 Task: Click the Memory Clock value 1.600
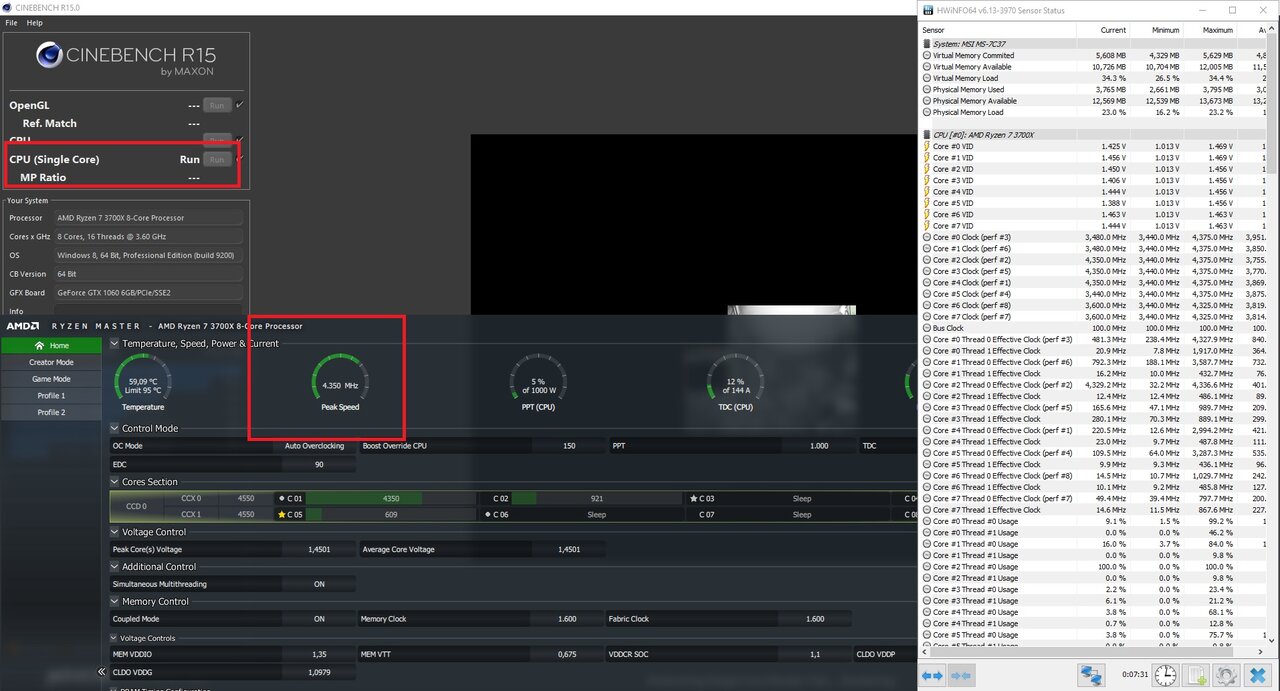567,619
